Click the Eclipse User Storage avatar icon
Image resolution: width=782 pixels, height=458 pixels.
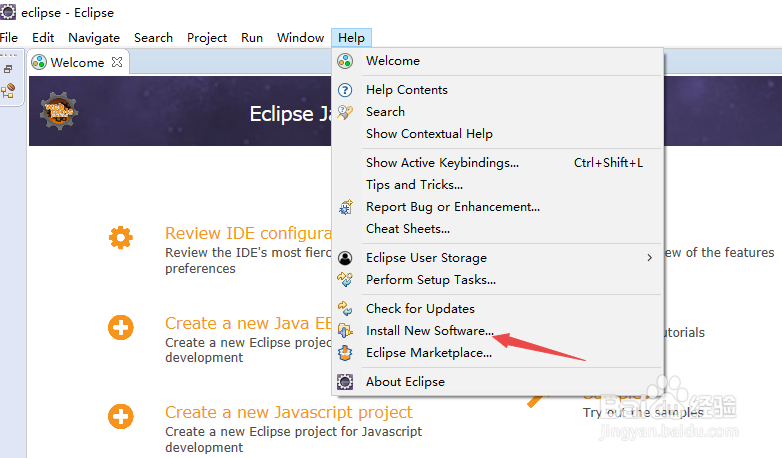(x=345, y=258)
